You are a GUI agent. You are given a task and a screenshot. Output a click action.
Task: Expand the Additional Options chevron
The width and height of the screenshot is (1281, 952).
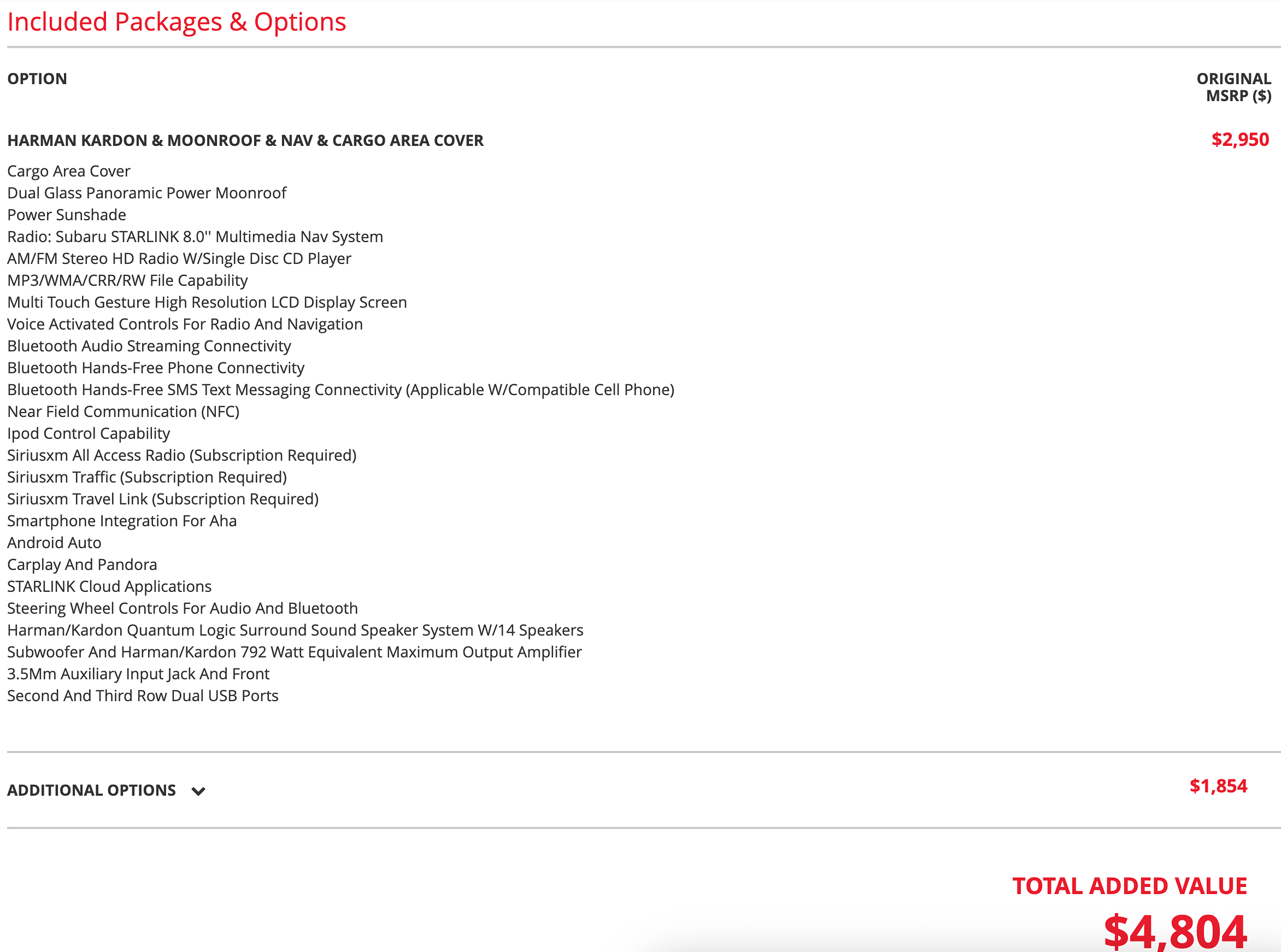pos(198,791)
